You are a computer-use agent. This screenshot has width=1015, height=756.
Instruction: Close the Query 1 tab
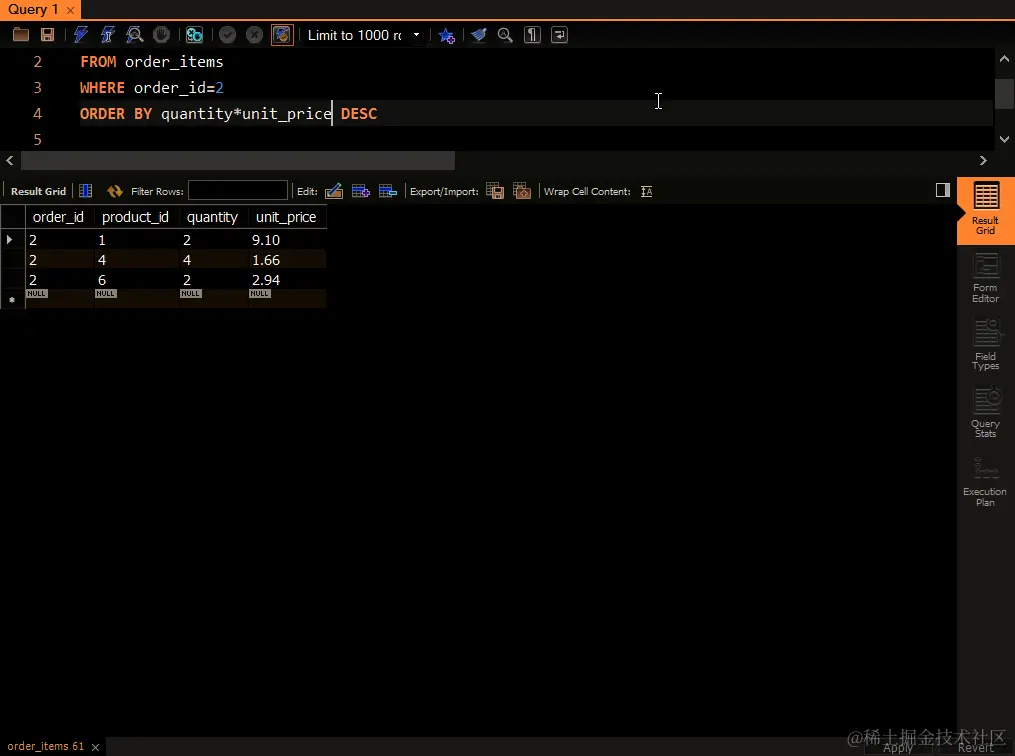71,10
